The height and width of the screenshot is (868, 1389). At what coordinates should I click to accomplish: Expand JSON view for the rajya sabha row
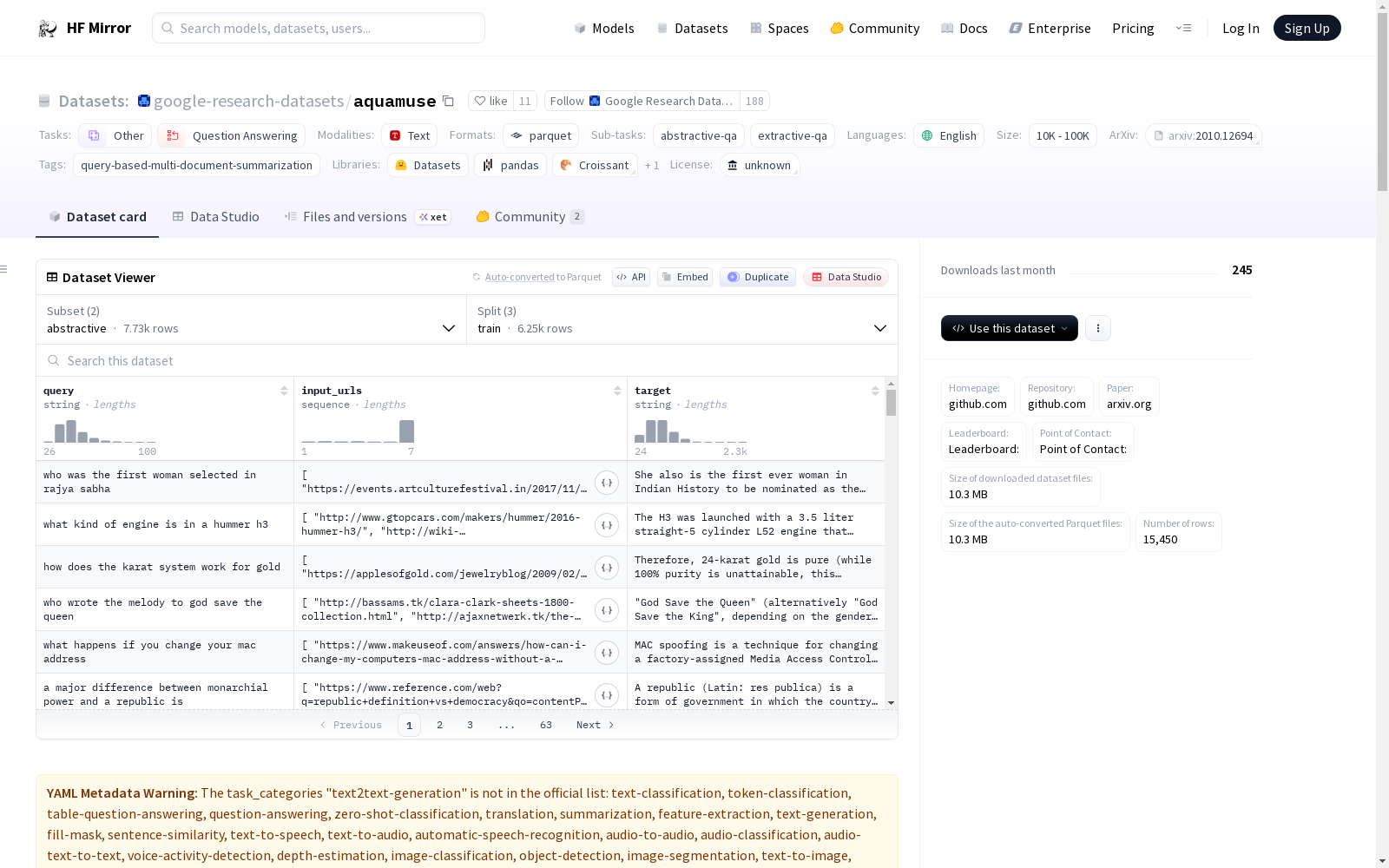pyautogui.click(x=607, y=483)
